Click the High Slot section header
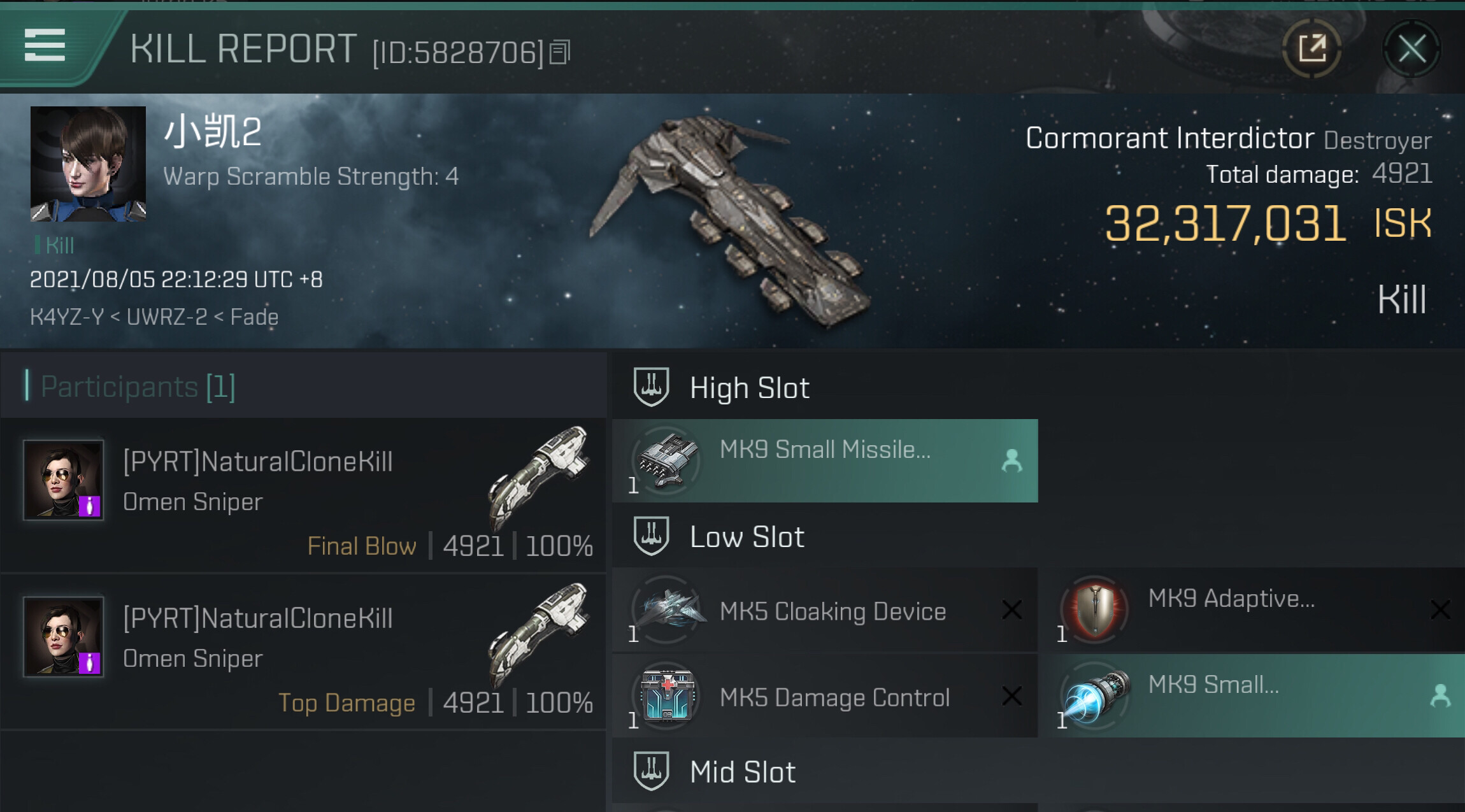1465x812 pixels. point(749,388)
